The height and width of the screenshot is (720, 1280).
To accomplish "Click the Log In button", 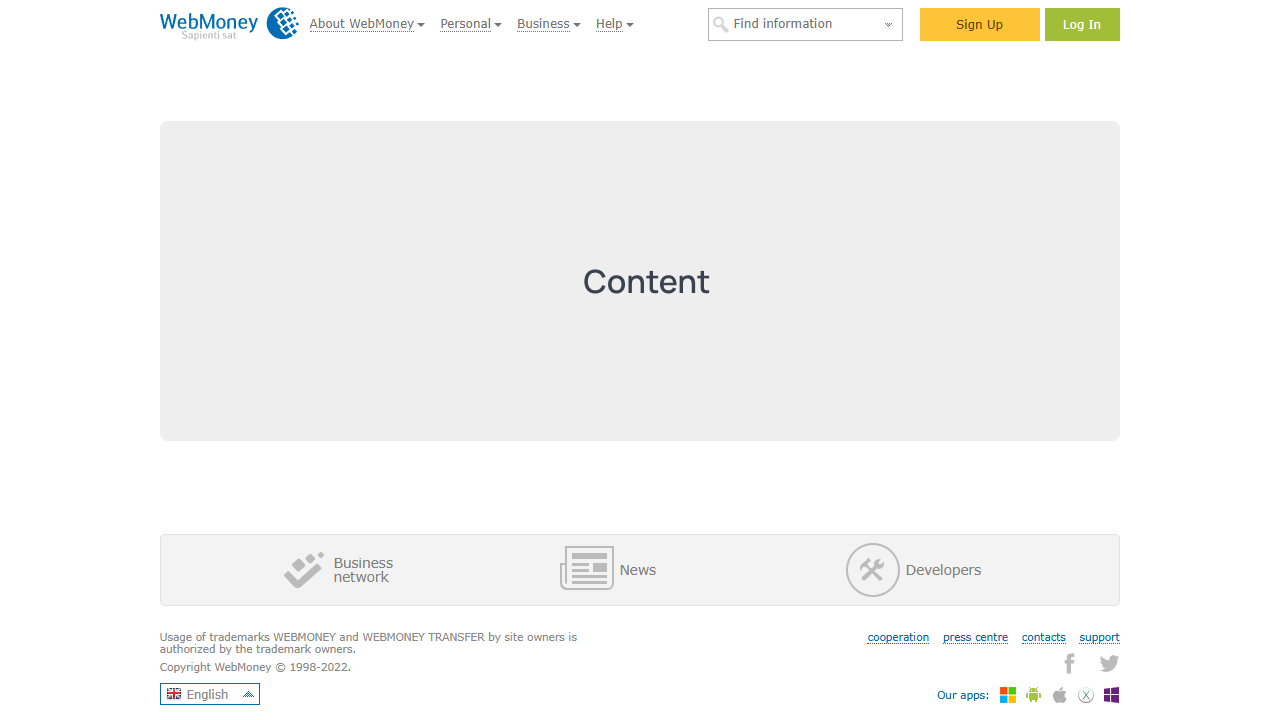I will pos(1082,24).
